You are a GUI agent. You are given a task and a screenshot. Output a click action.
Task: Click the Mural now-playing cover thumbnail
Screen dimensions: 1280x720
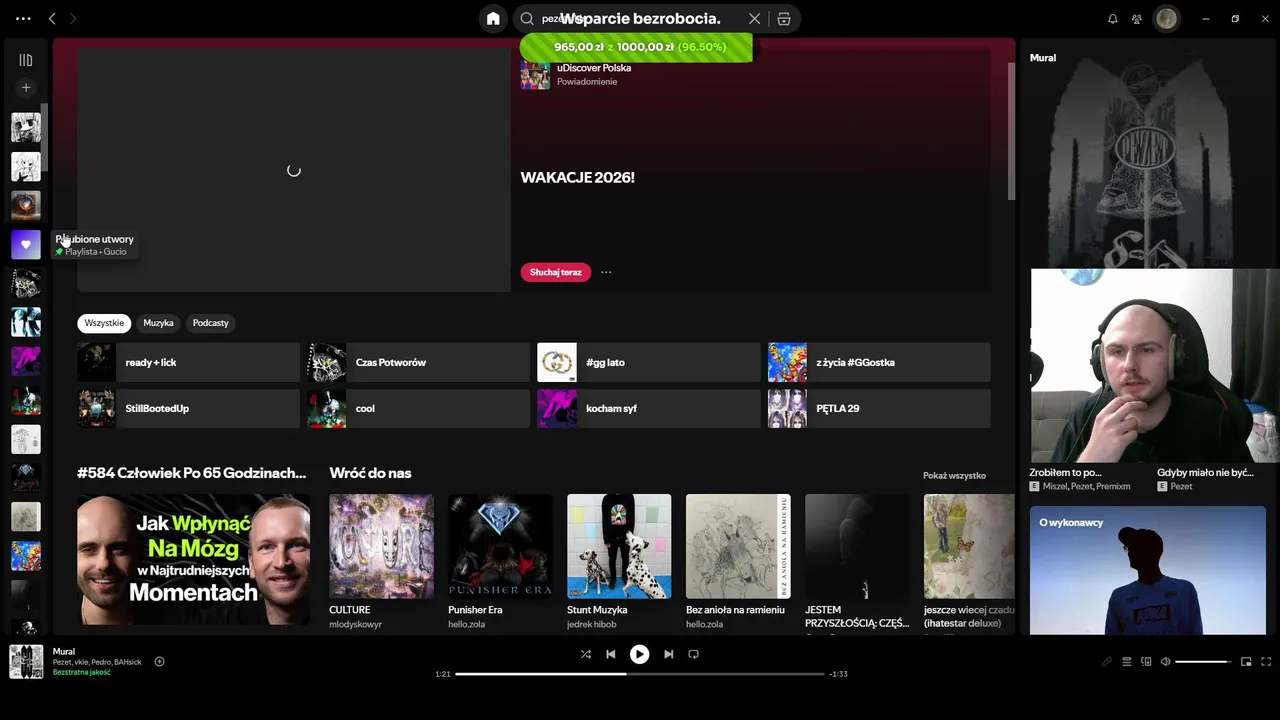point(26,661)
